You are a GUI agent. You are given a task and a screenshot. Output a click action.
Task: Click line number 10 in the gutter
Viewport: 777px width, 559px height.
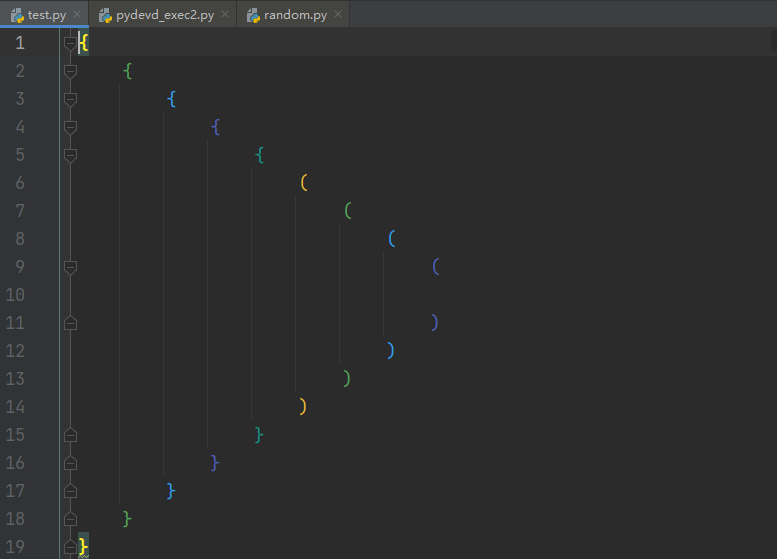[15, 295]
